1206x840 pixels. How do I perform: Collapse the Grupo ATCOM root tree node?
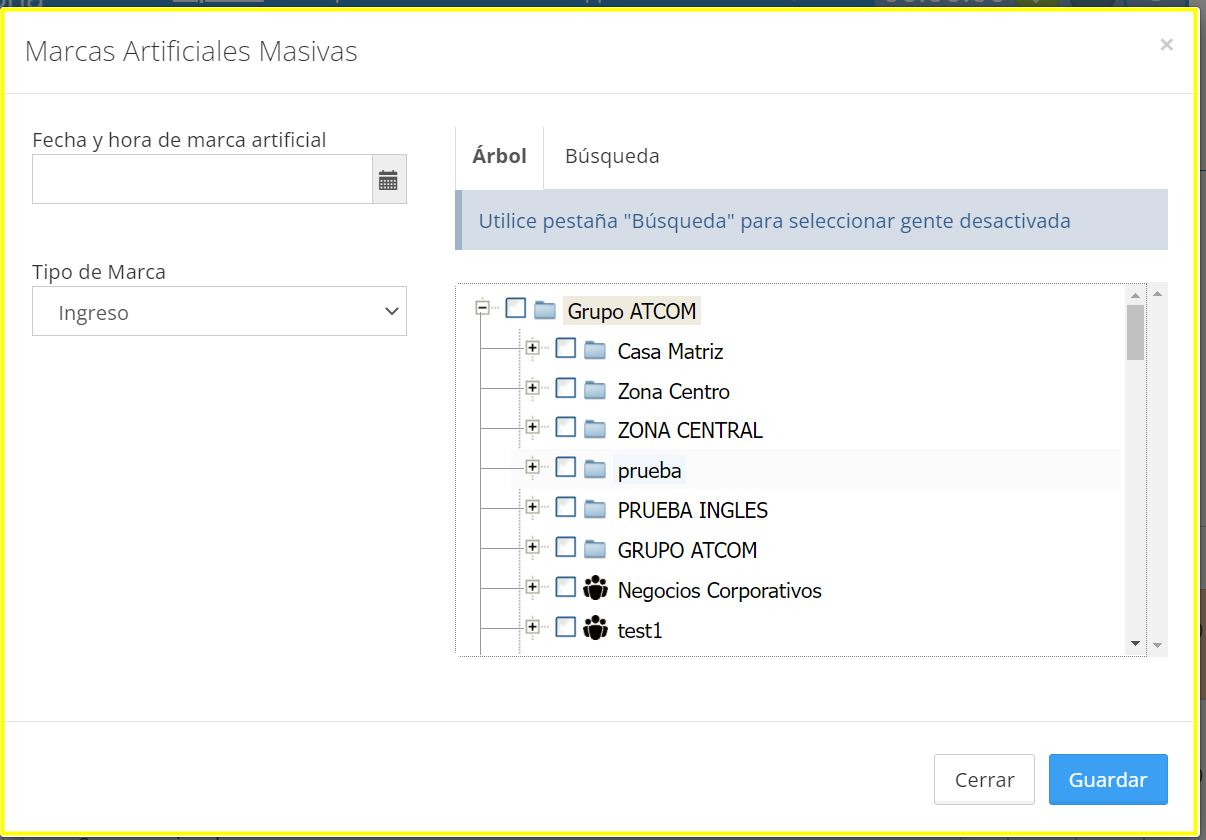pos(483,308)
